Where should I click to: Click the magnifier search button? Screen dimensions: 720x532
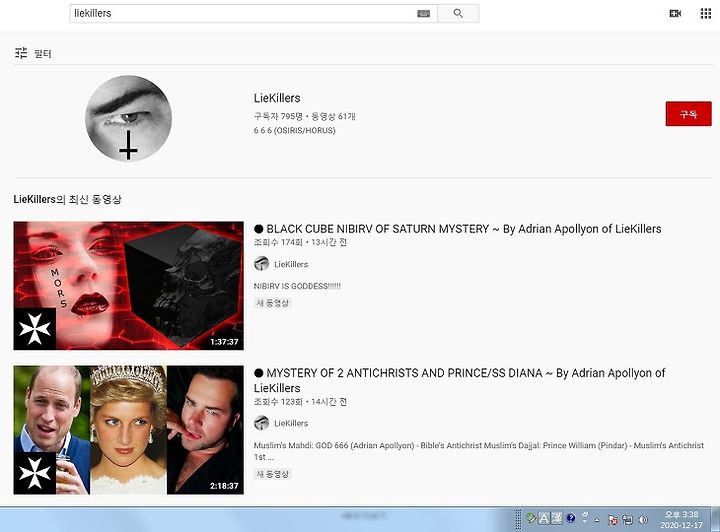coord(458,13)
